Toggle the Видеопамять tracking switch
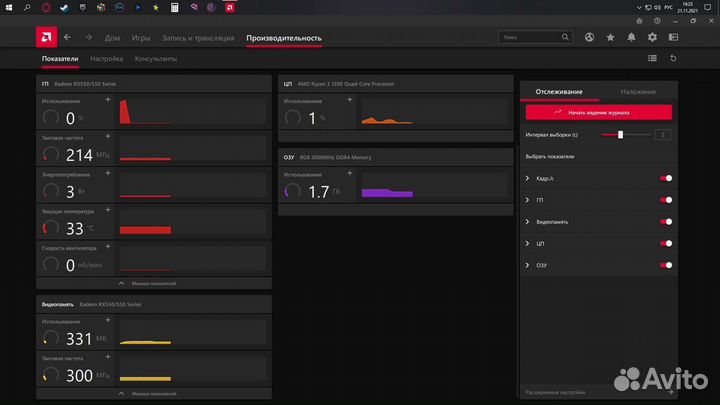Screen dimensions: 720x405 pos(666,222)
